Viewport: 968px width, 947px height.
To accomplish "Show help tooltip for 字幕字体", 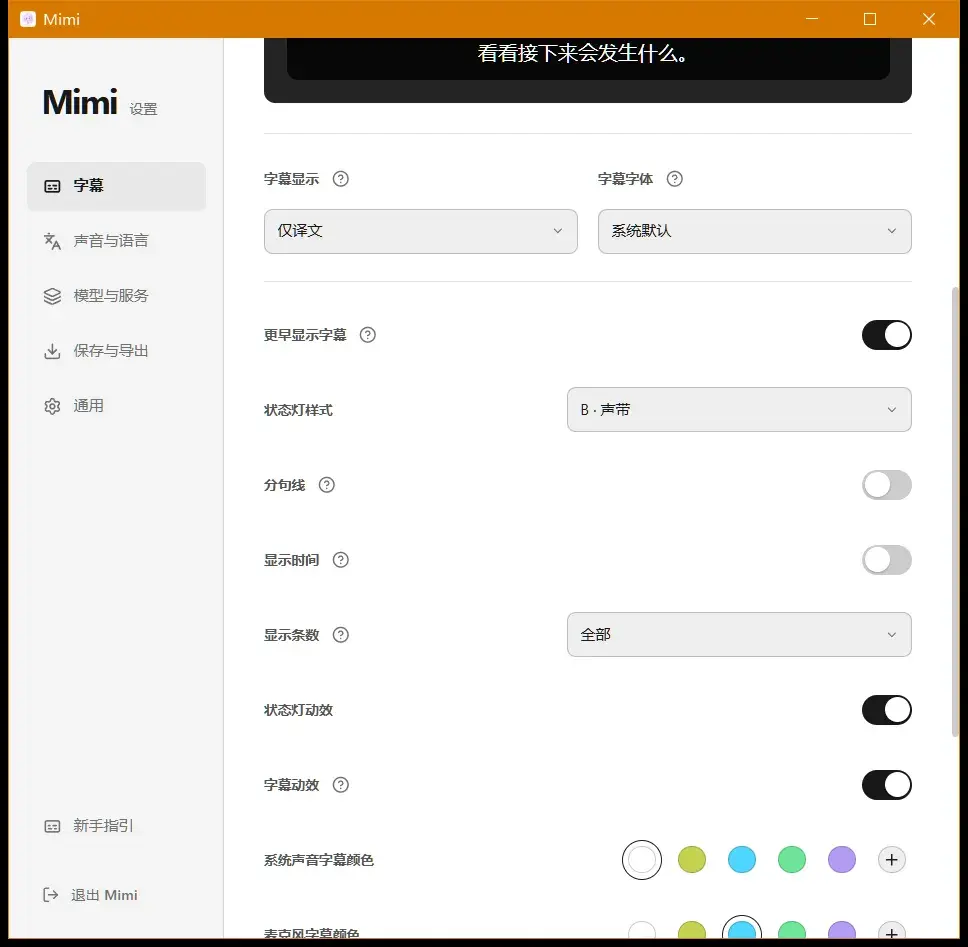I will (675, 179).
